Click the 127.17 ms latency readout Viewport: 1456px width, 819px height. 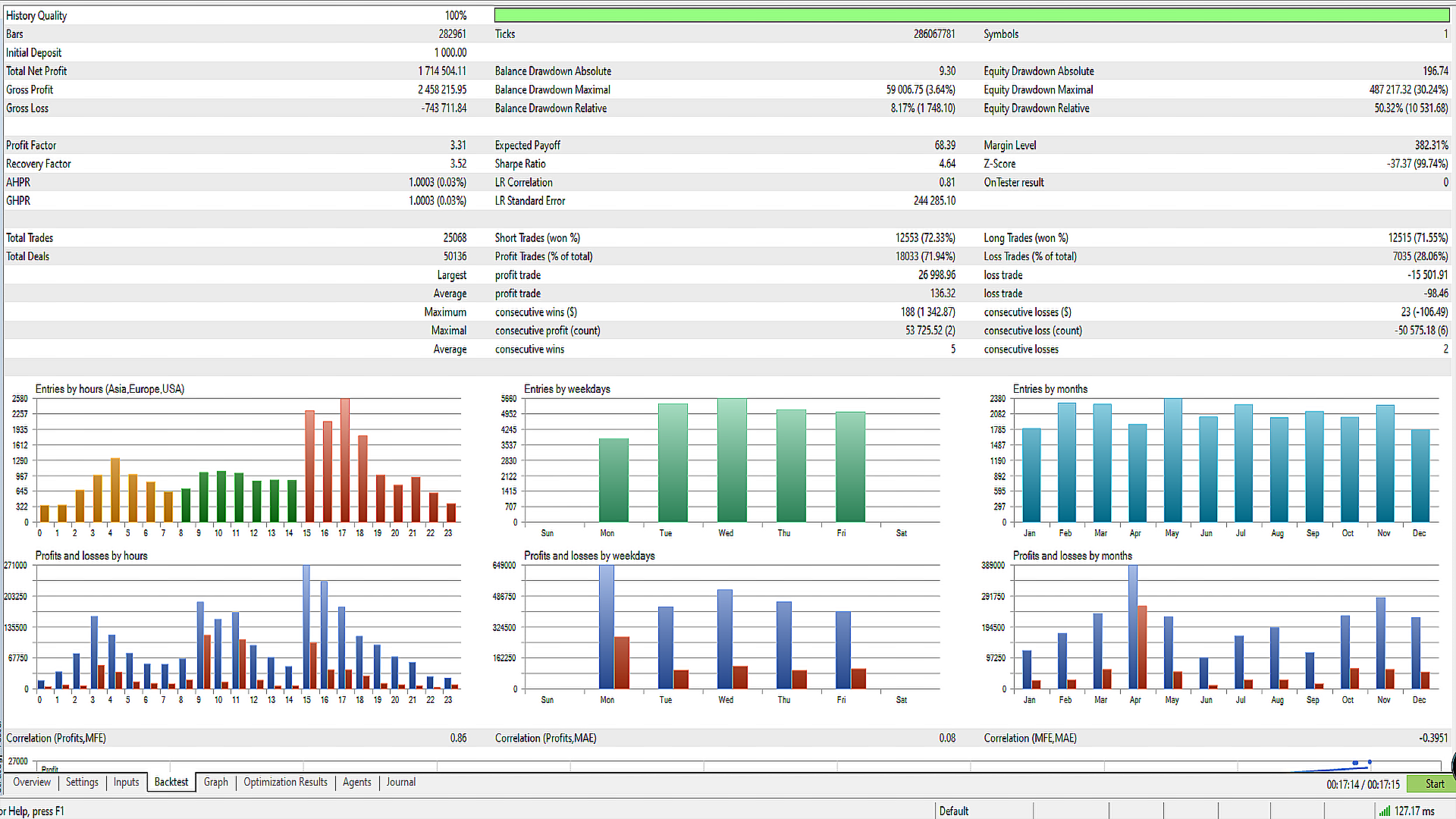click(x=1415, y=811)
